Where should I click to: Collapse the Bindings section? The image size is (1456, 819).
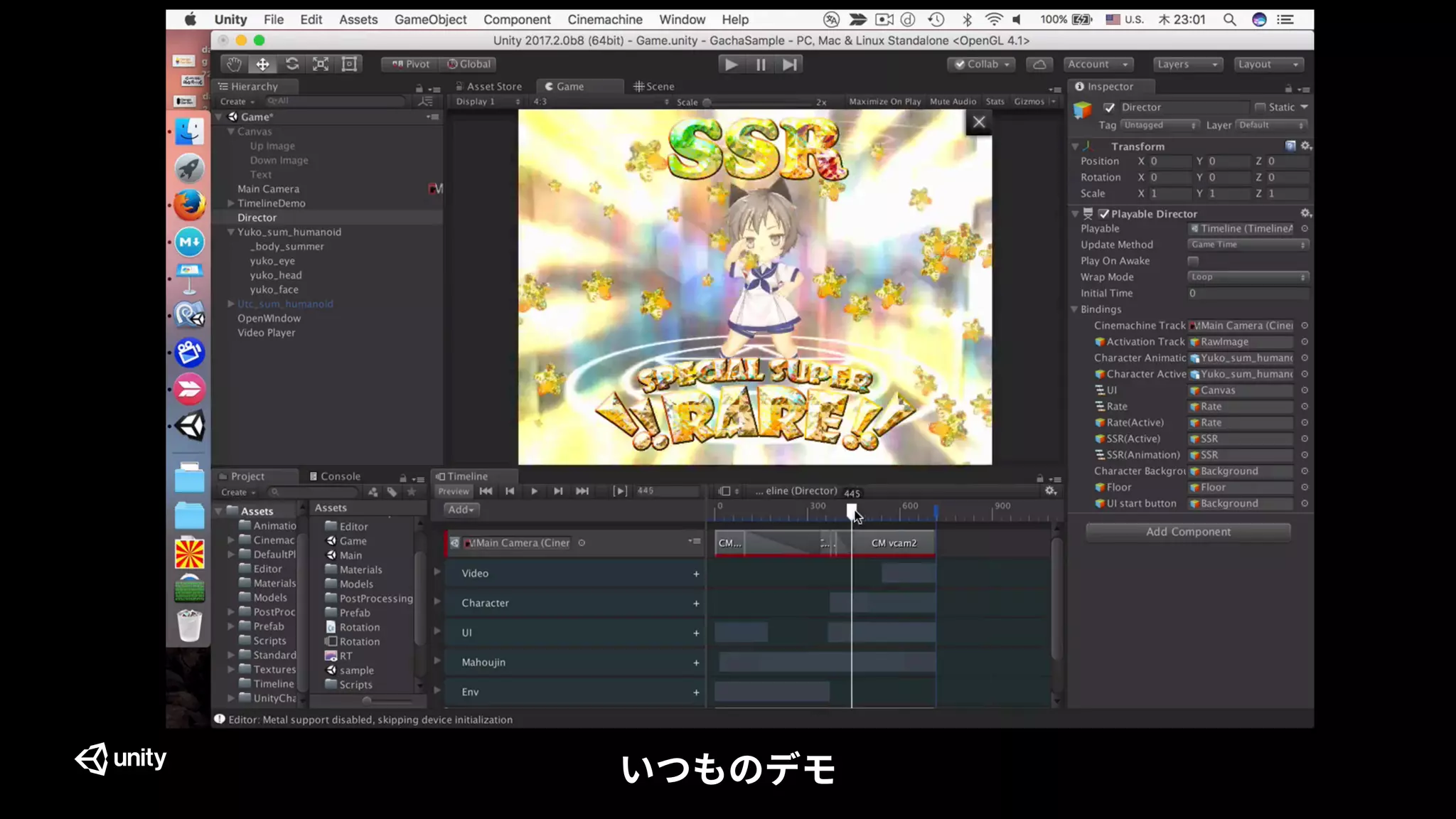coord(1075,309)
